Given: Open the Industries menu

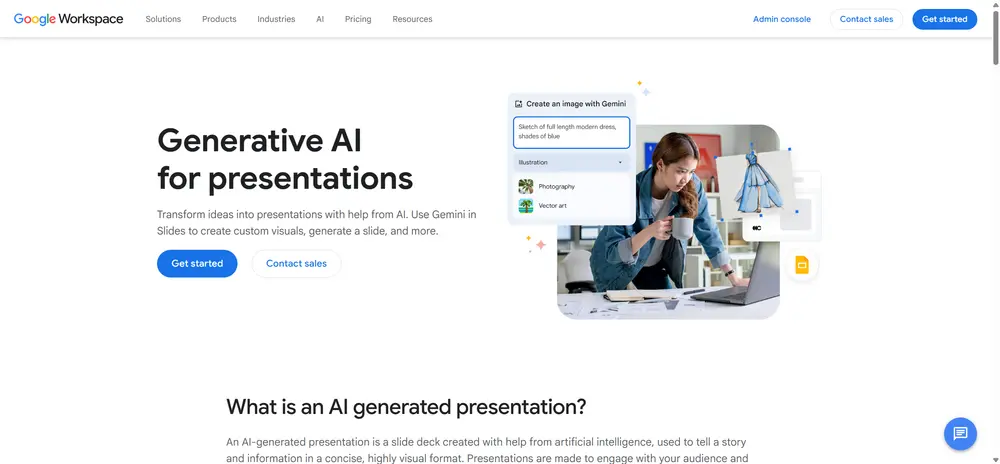Looking at the screenshot, I should (276, 19).
